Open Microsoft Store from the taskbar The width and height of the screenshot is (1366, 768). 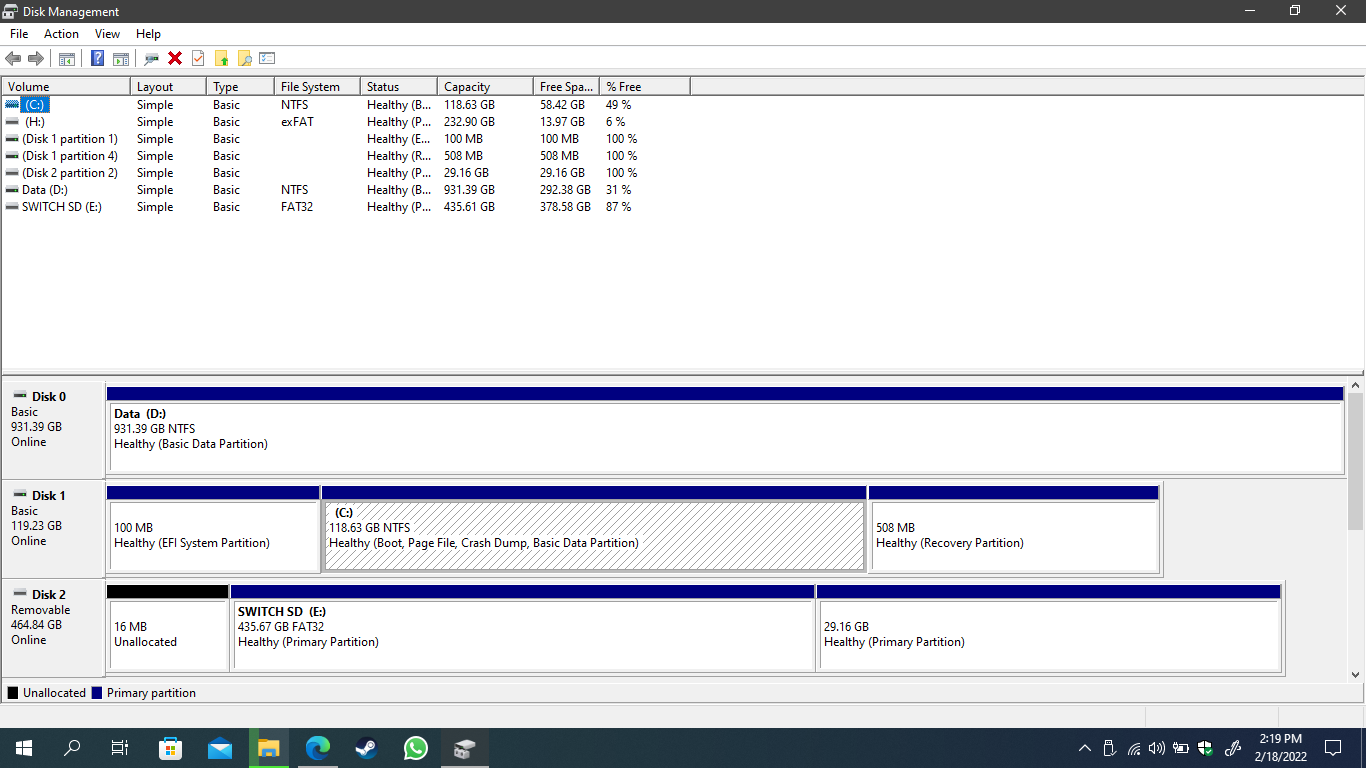[x=171, y=748]
